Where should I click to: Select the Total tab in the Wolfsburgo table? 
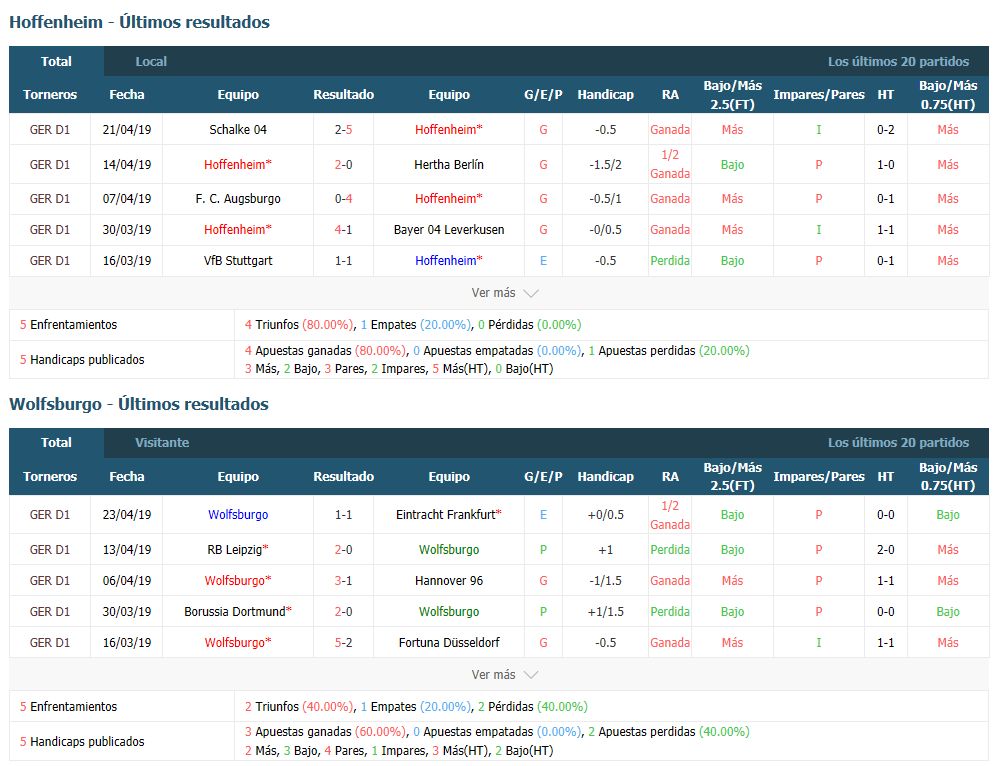(x=56, y=443)
